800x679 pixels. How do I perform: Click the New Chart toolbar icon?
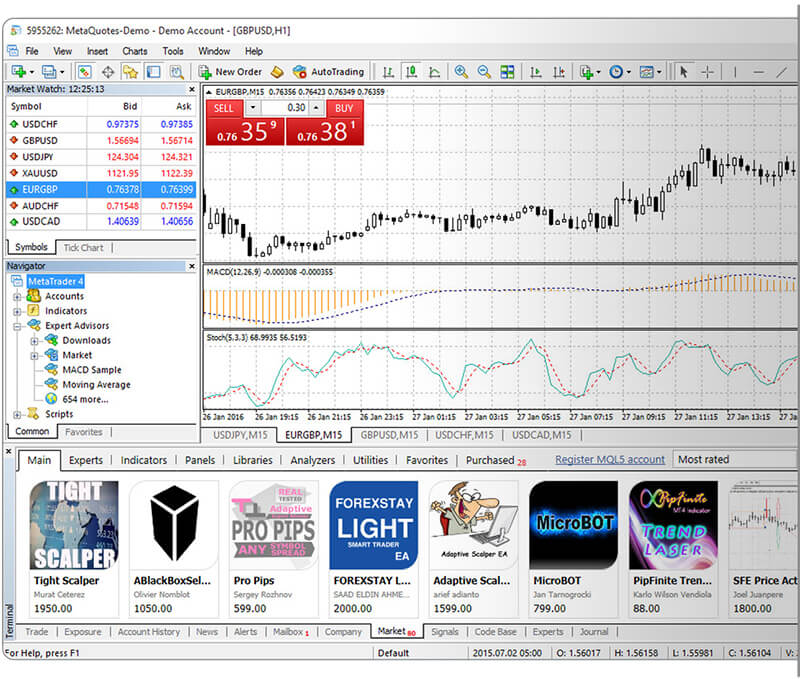tap(18, 71)
